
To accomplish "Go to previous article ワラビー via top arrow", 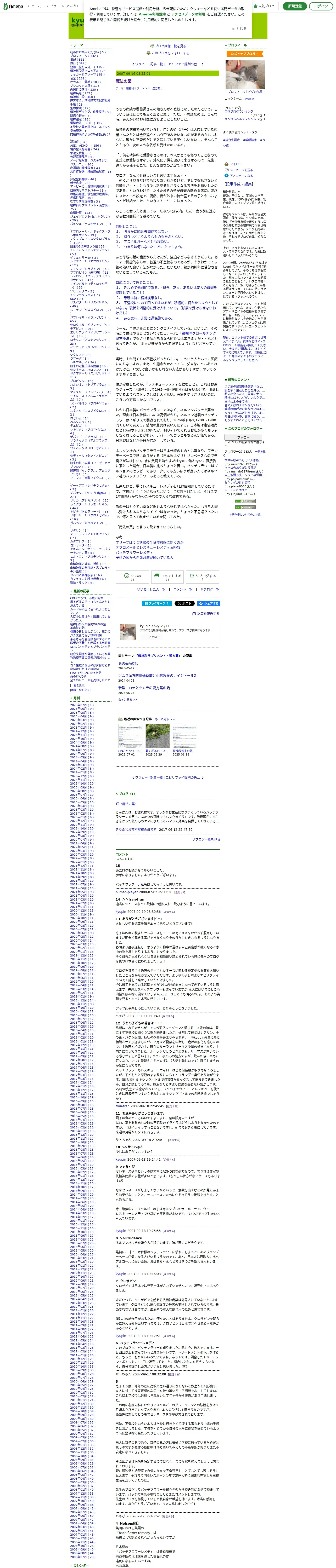I will (140, 64).
